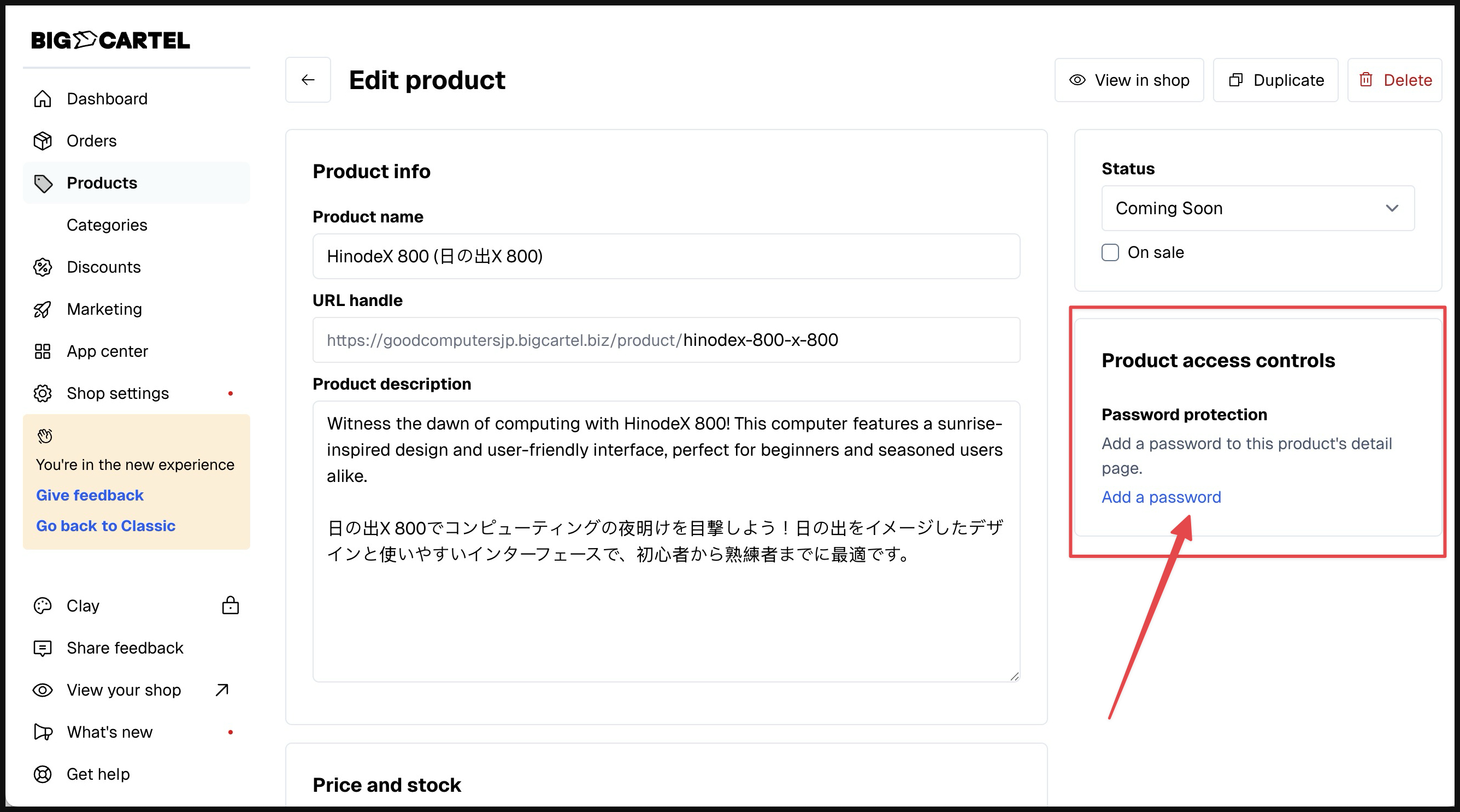The image size is (1460, 812).
Task: Click the chevron arrow in Status field
Action: [x=1391, y=208]
